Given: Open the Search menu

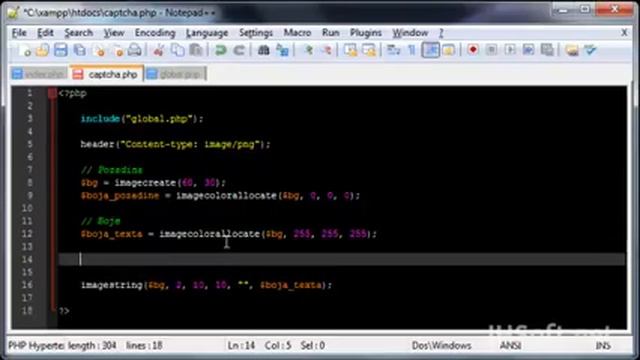Looking at the screenshot, I should coord(78,33).
